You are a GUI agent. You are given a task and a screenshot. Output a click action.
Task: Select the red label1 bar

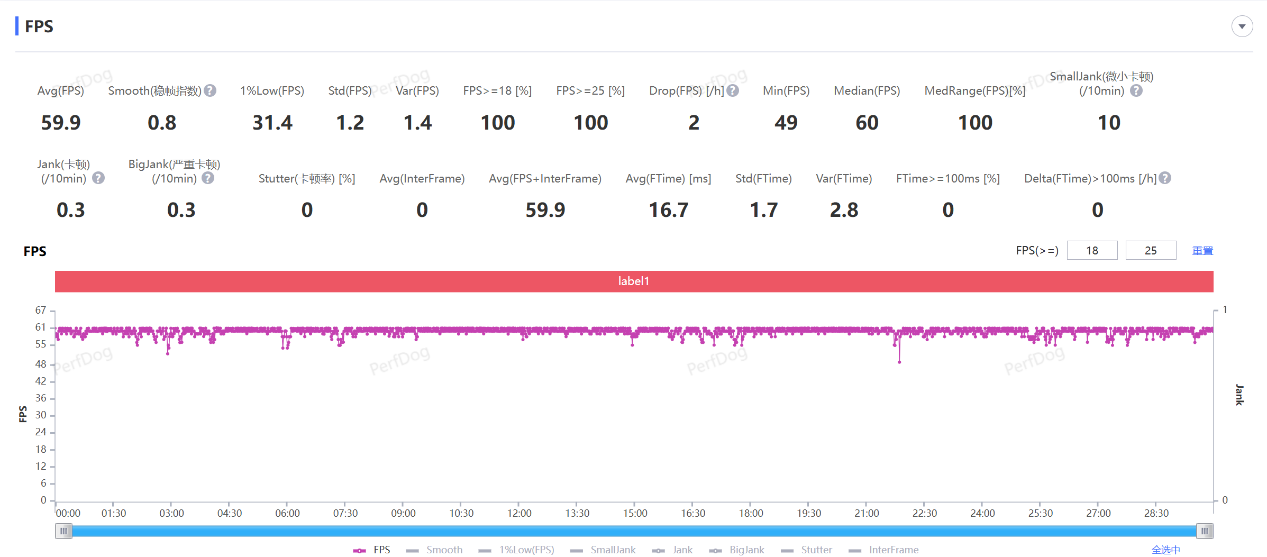[634, 282]
